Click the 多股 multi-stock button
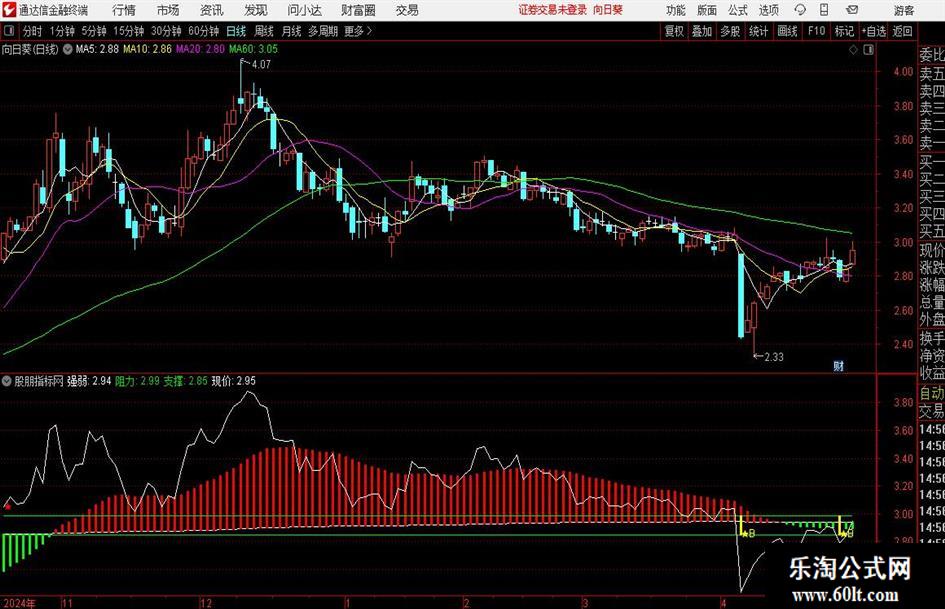945x609 pixels. pos(730,31)
